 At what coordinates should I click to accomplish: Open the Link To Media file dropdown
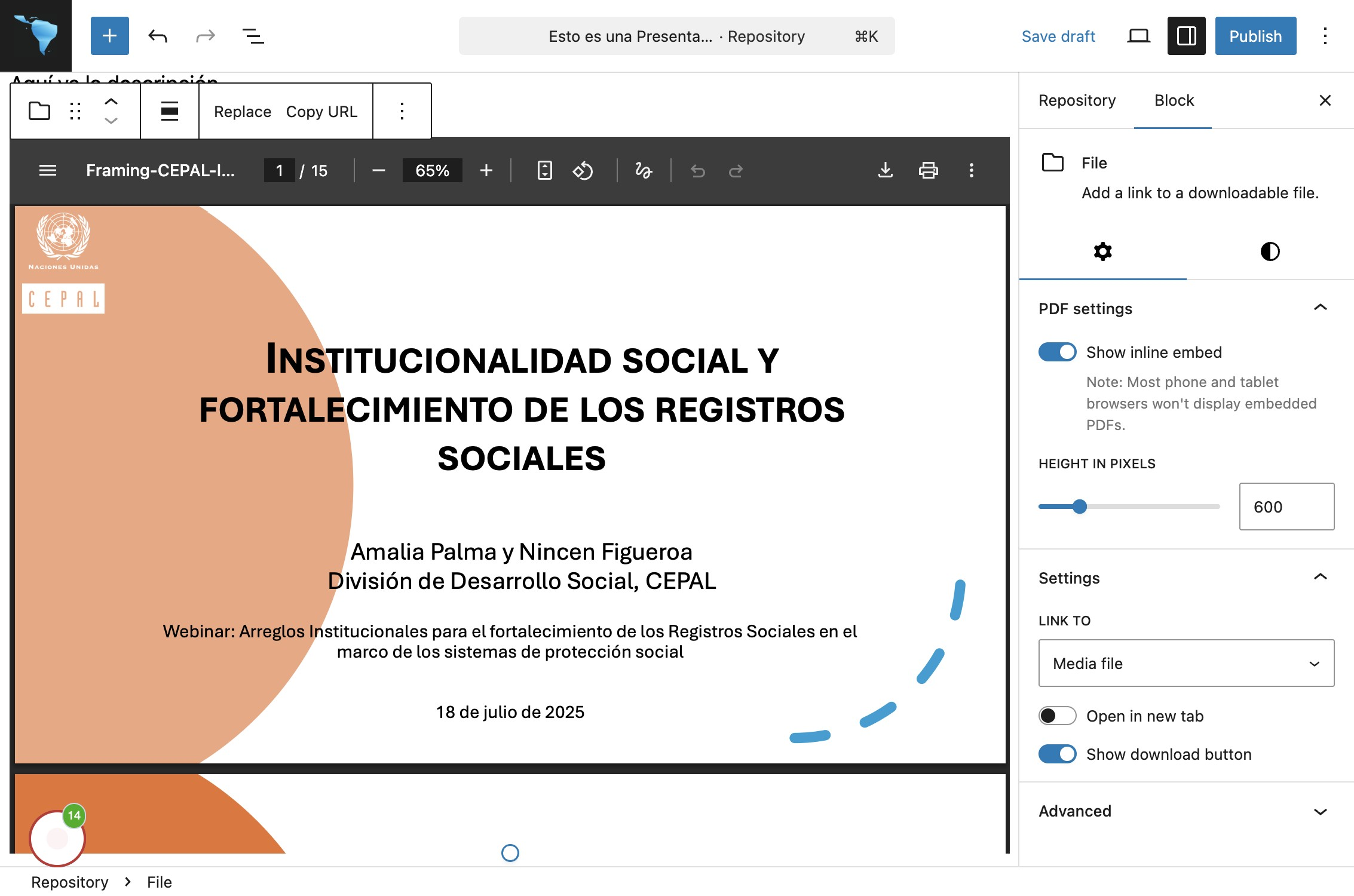pyautogui.click(x=1186, y=664)
